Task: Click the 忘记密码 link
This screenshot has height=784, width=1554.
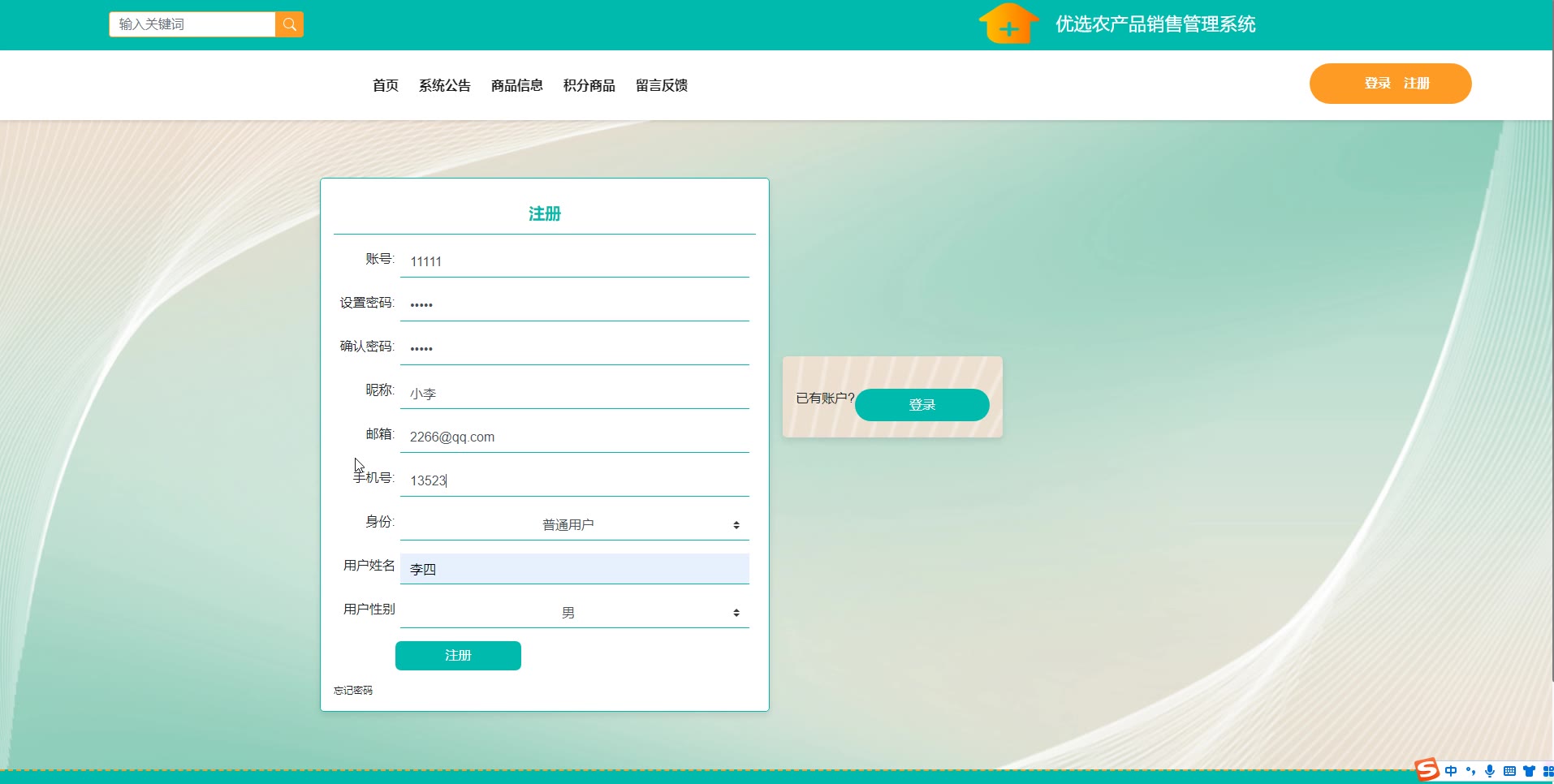Action: [x=353, y=691]
